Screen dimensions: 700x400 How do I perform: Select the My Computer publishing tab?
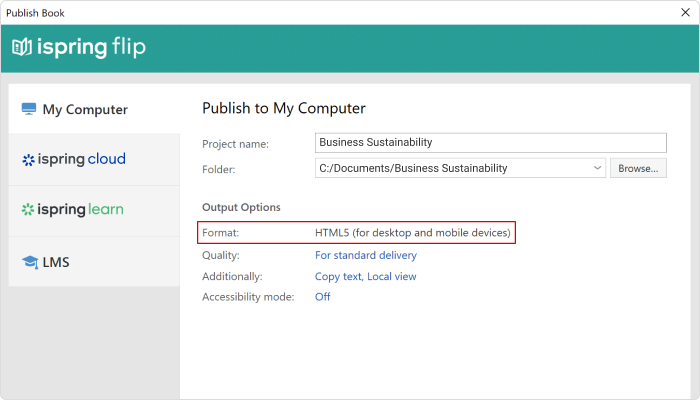point(94,108)
